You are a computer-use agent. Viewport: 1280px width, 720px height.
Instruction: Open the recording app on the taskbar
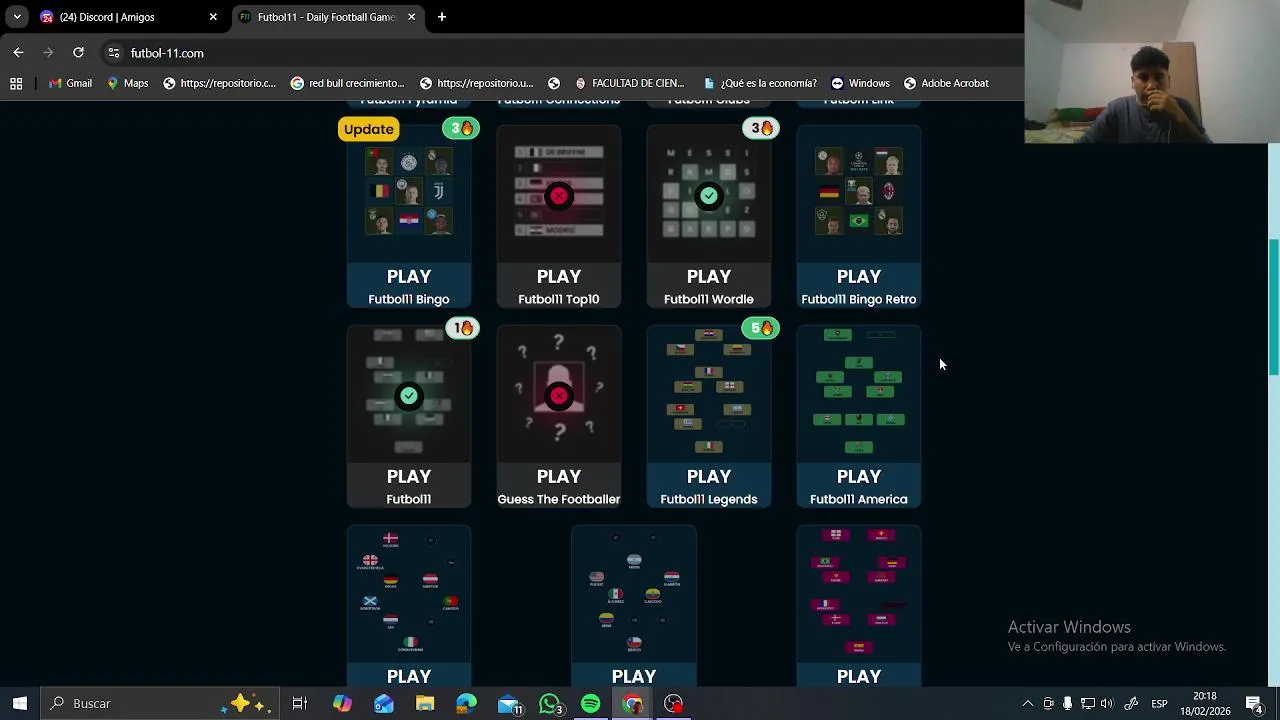click(x=674, y=703)
